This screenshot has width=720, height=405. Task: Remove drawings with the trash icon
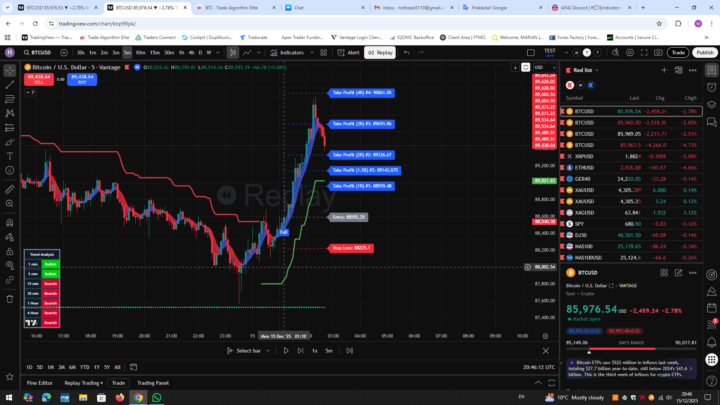click(x=10, y=299)
